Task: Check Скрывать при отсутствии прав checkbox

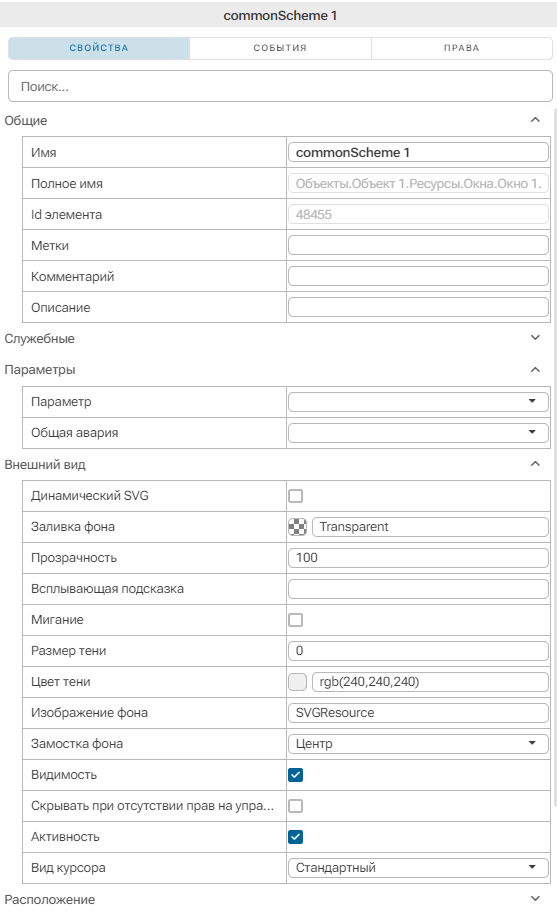Action: click(x=296, y=806)
